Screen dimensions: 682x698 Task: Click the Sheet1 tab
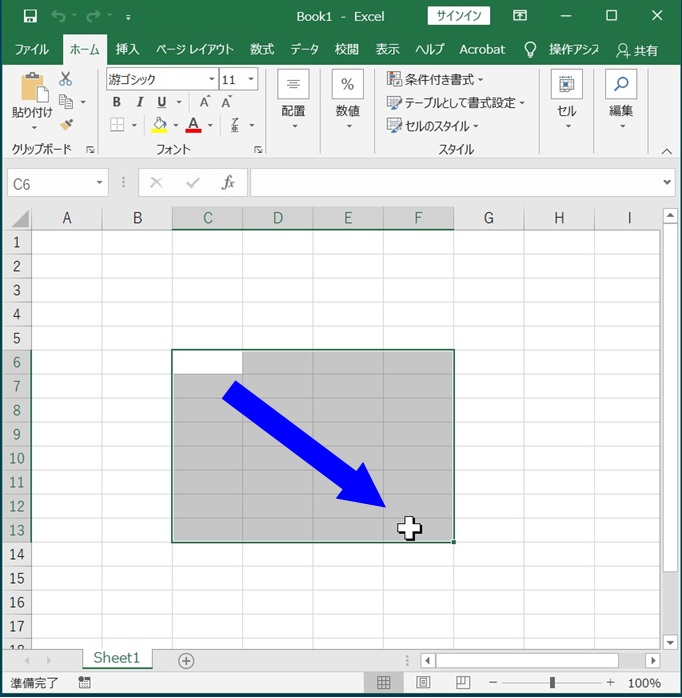coord(117,658)
